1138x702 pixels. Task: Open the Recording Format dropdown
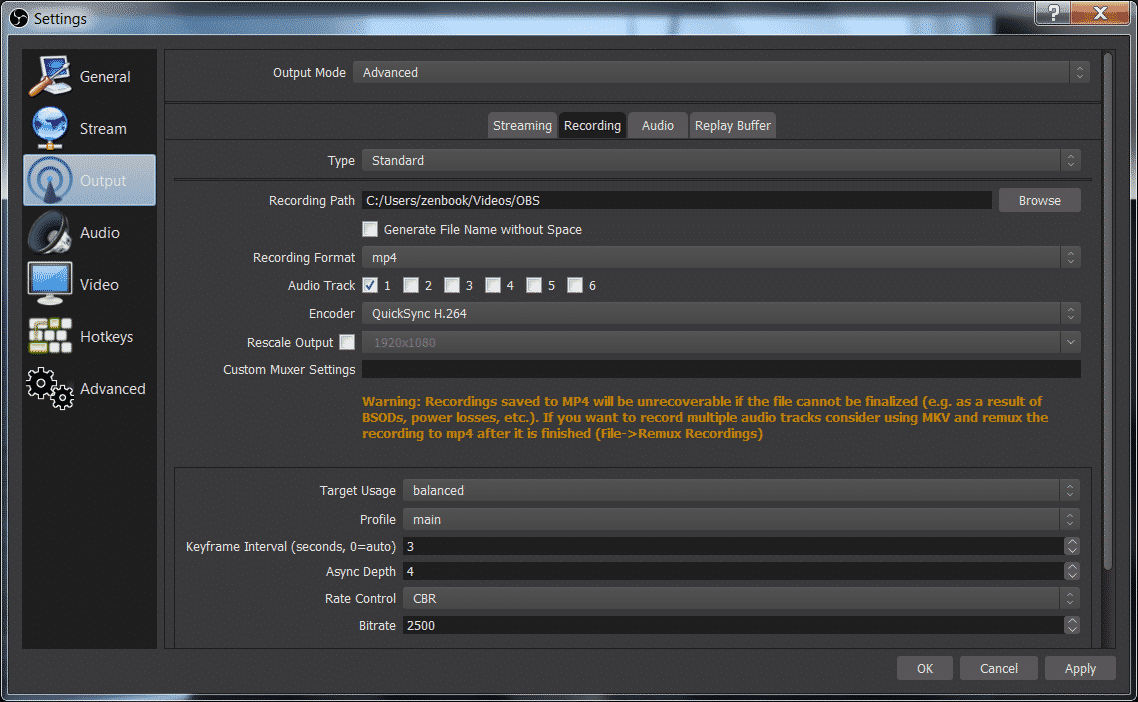click(x=1070, y=257)
